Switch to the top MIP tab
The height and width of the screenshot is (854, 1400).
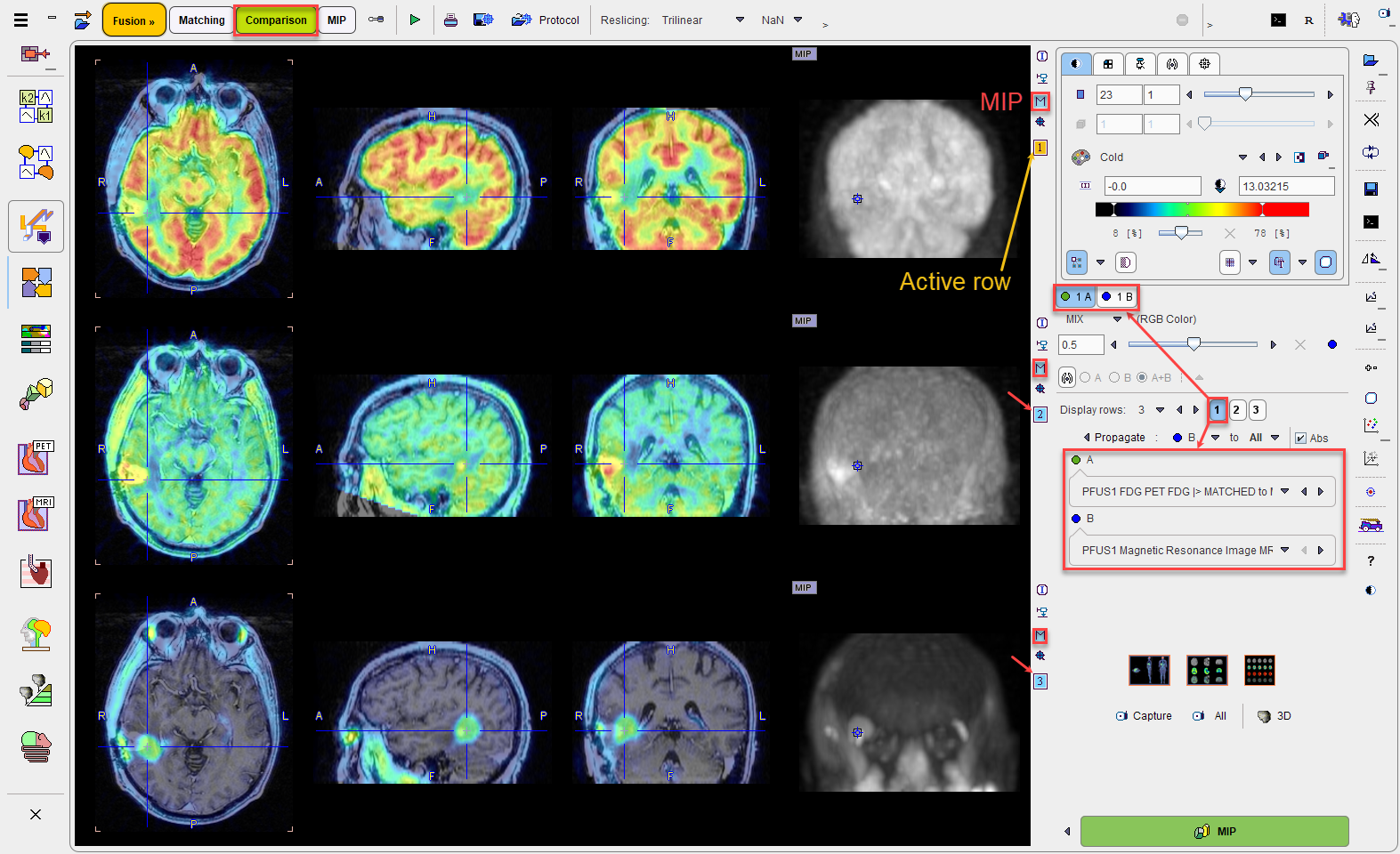tap(336, 20)
